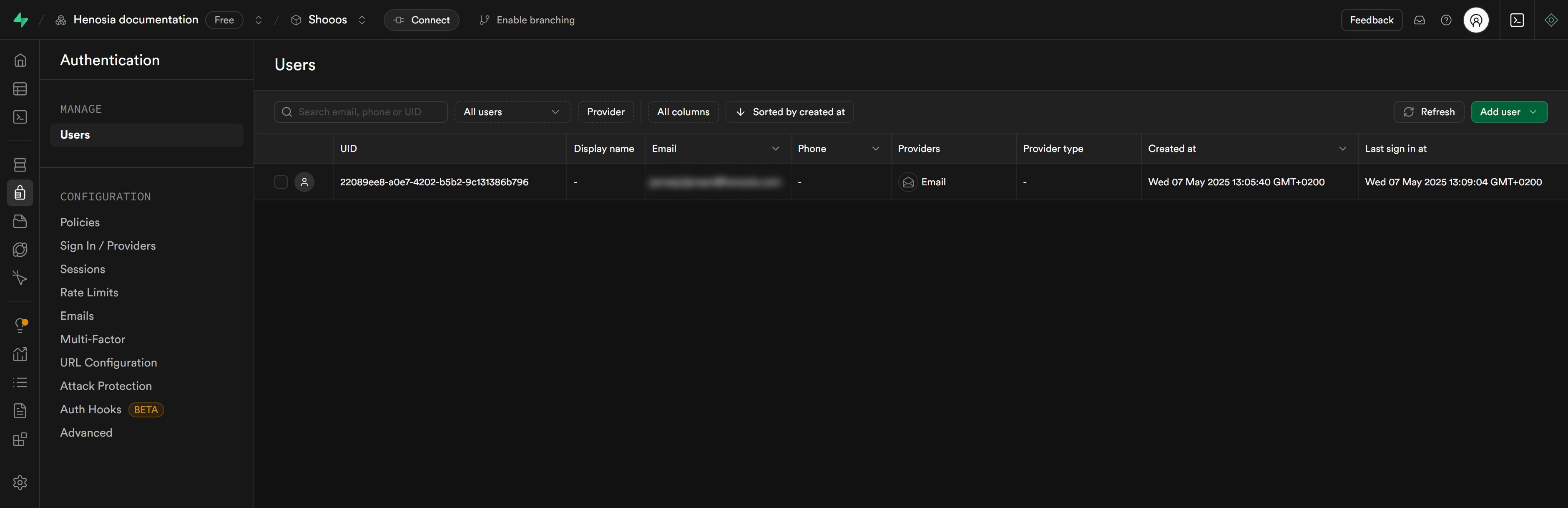Select Users in Manage menu
Image resolution: width=1568 pixels, height=508 pixels.
[147, 135]
